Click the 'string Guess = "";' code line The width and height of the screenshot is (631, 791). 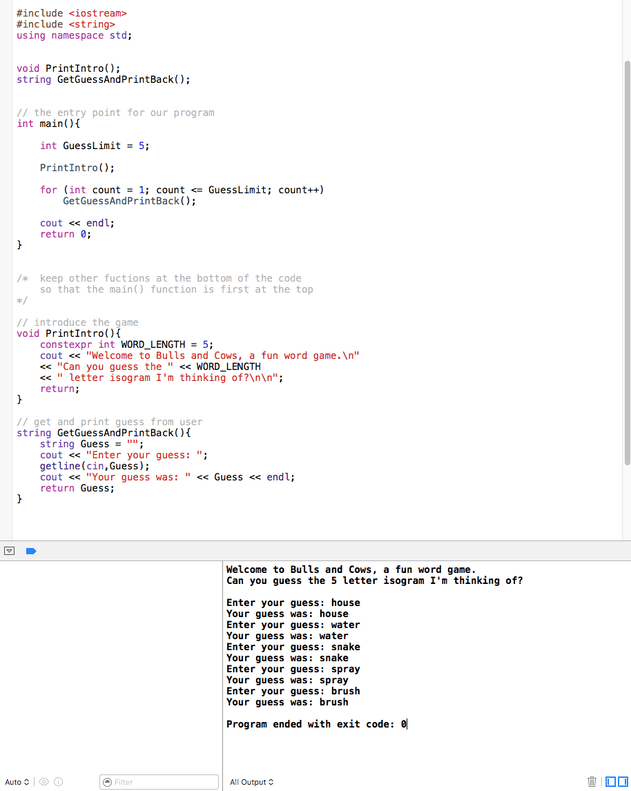coord(92,444)
